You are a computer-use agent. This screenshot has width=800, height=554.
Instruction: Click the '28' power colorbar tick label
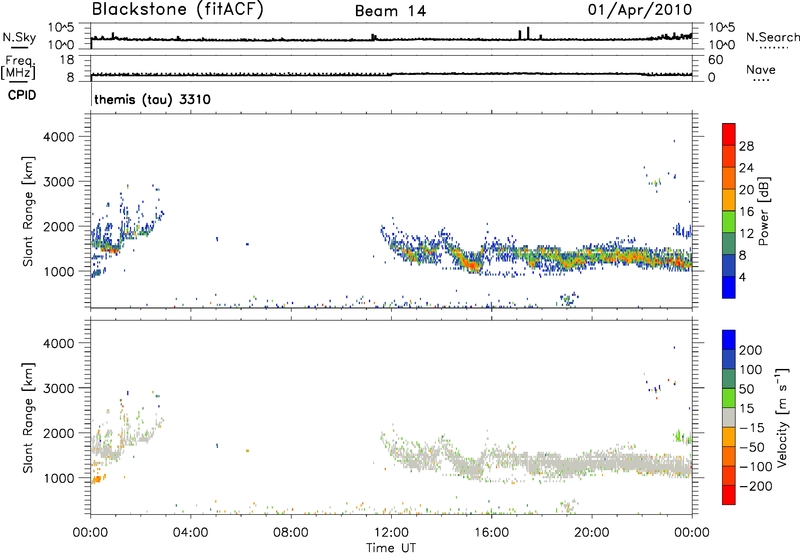[x=746, y=146]
